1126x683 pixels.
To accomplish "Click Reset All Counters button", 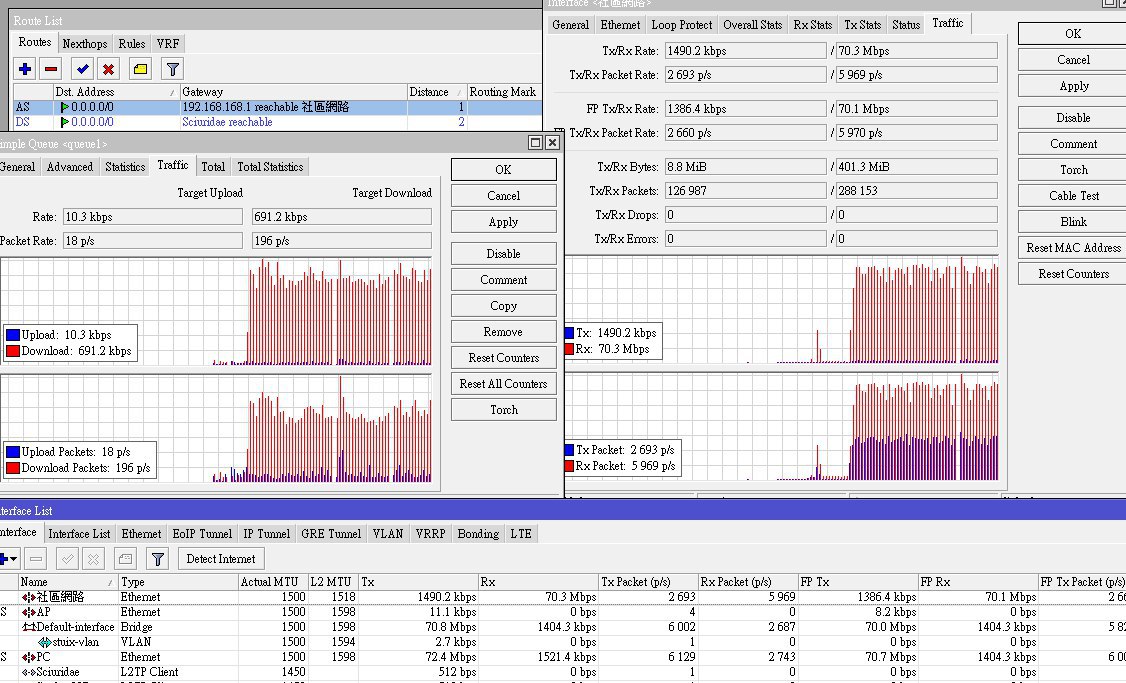I will [503, 384].
